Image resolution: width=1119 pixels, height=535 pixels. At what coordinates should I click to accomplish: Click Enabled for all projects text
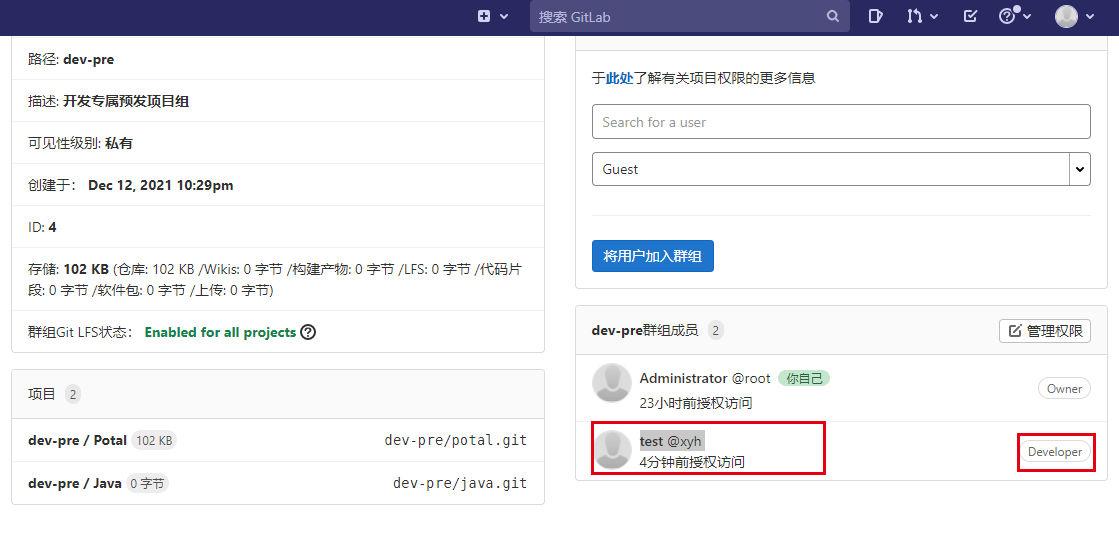coord(220,332)
